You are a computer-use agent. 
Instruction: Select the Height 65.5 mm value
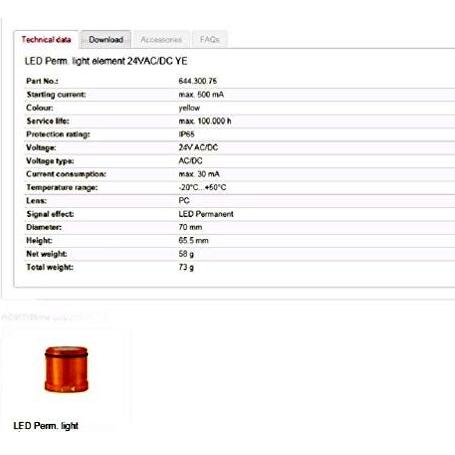(193, 240)
